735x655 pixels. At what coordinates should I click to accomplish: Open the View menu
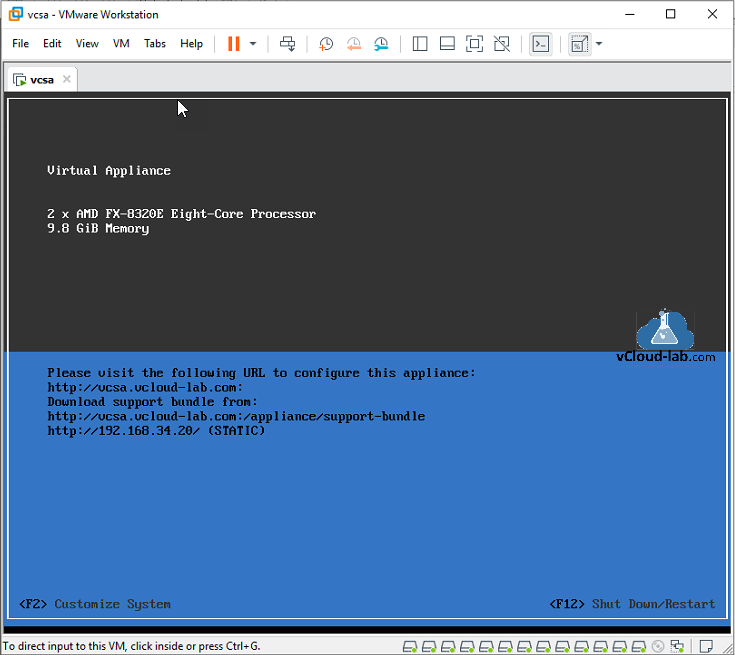point(87,44)
